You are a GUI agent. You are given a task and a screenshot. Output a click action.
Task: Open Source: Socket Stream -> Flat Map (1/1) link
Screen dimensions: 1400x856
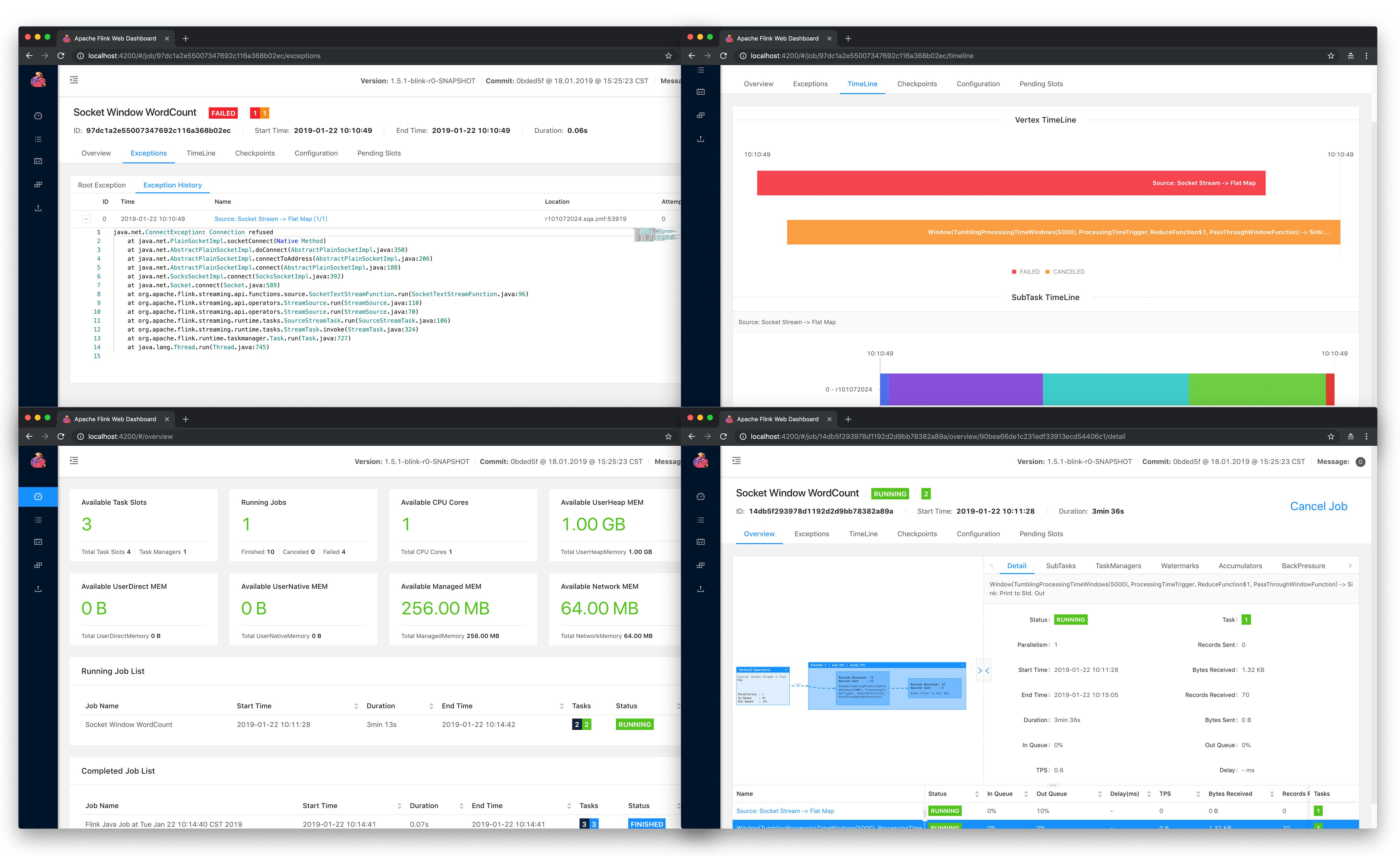point(271,219)
